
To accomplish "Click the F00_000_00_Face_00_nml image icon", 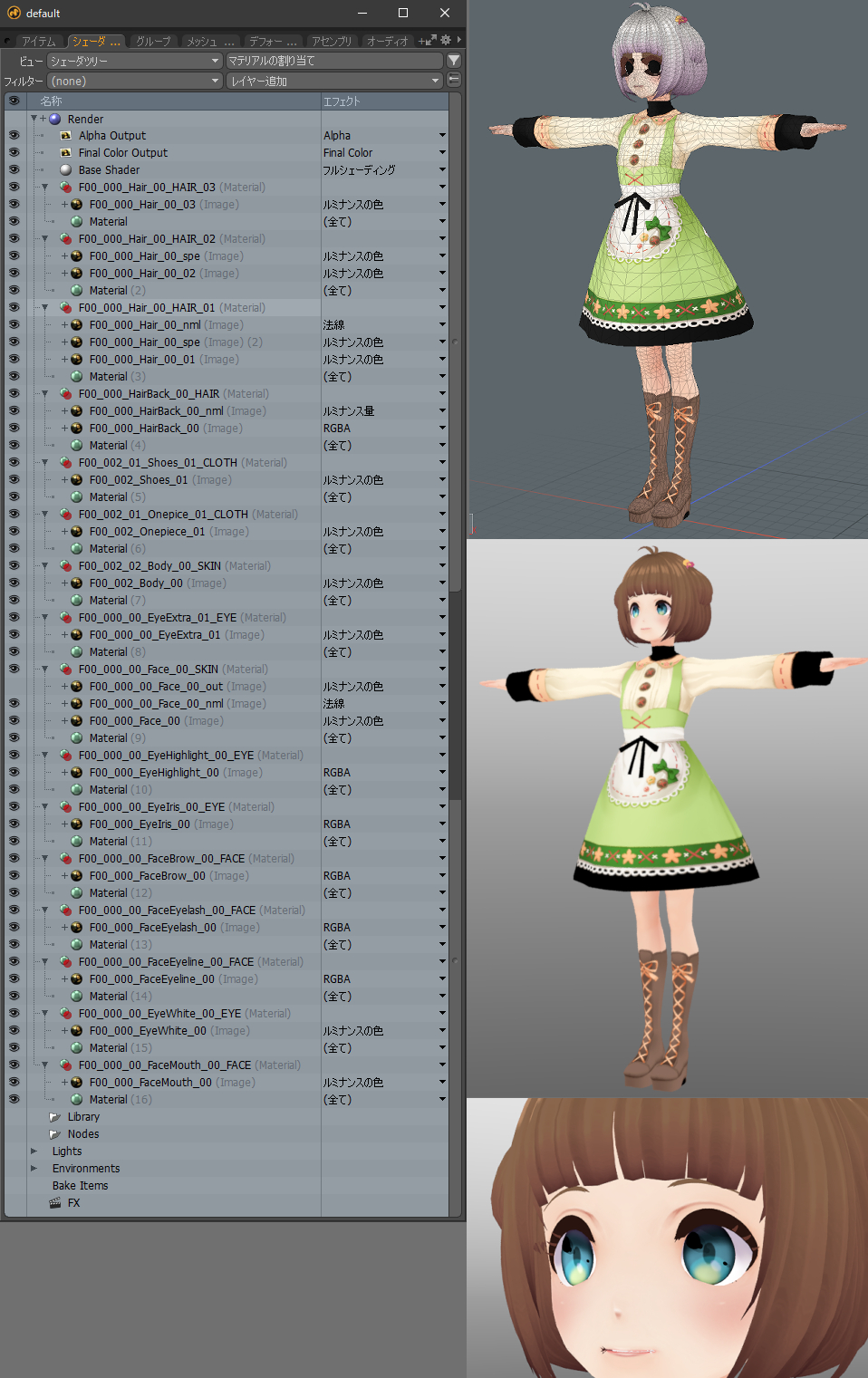I will click(77, 704).
